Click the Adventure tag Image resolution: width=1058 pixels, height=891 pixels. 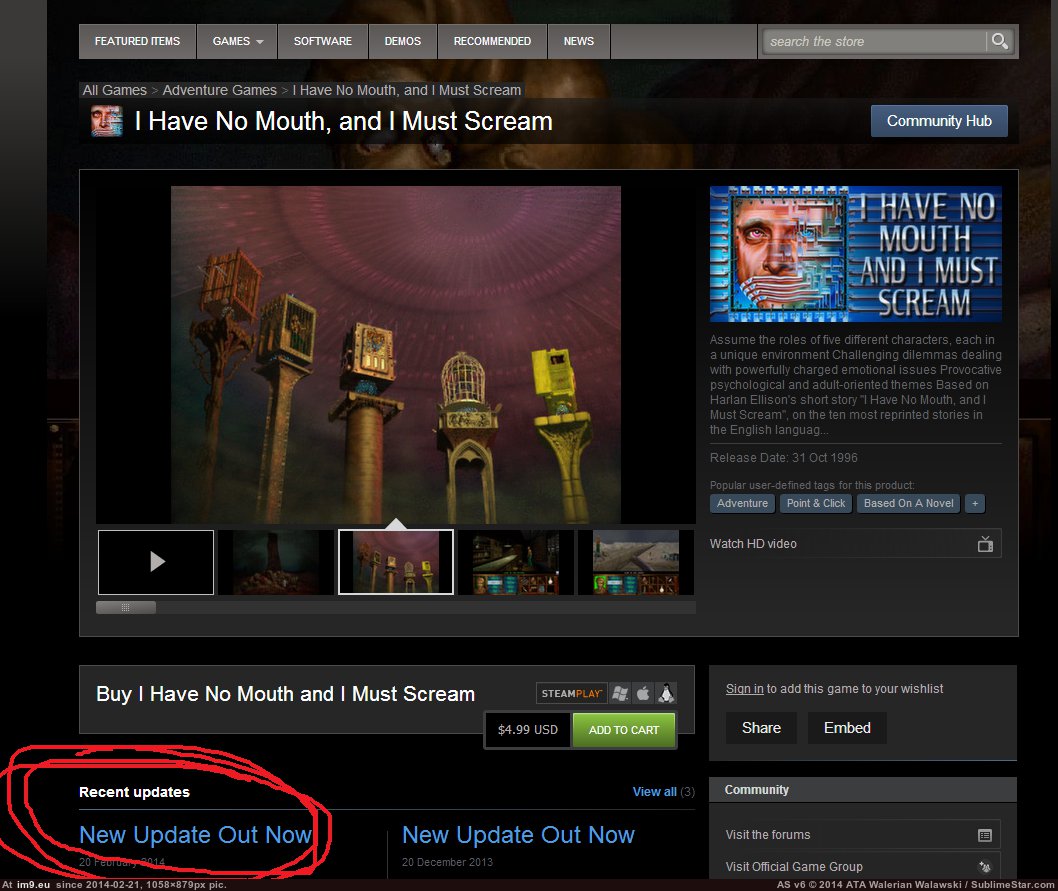(742, 504)
